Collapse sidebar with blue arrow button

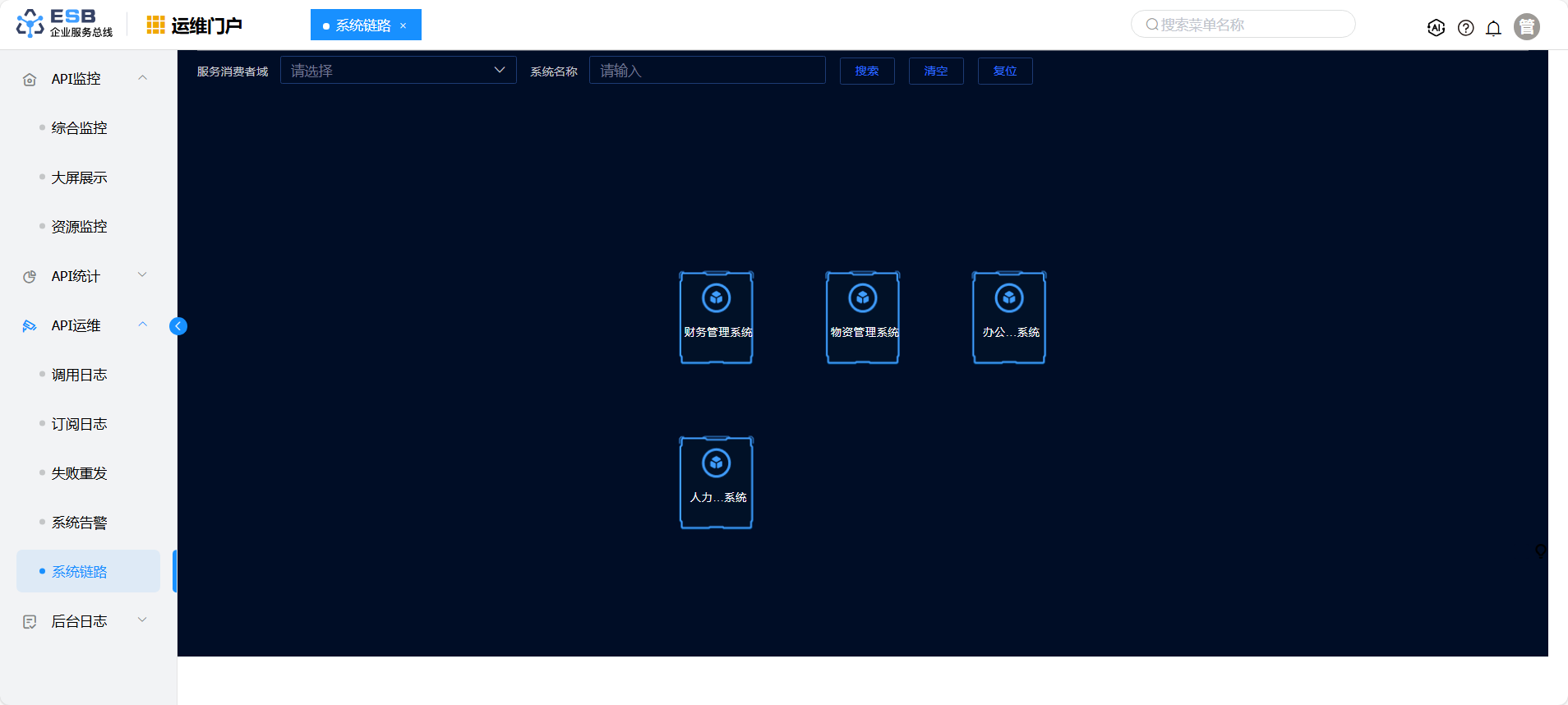(178, 326)
